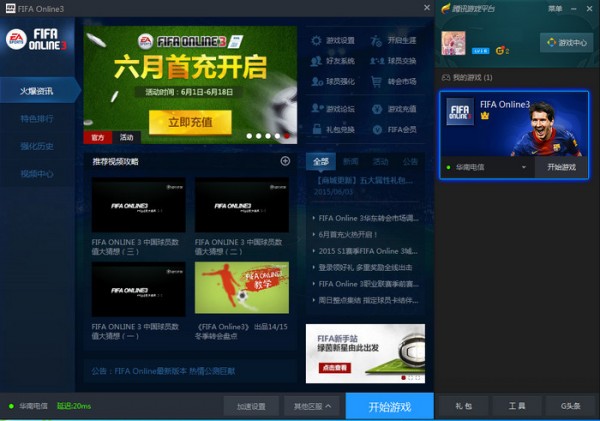The image size is (600, 421).
Task: Click the user avatar in Tencent platform panel
Action: (453, 43)
